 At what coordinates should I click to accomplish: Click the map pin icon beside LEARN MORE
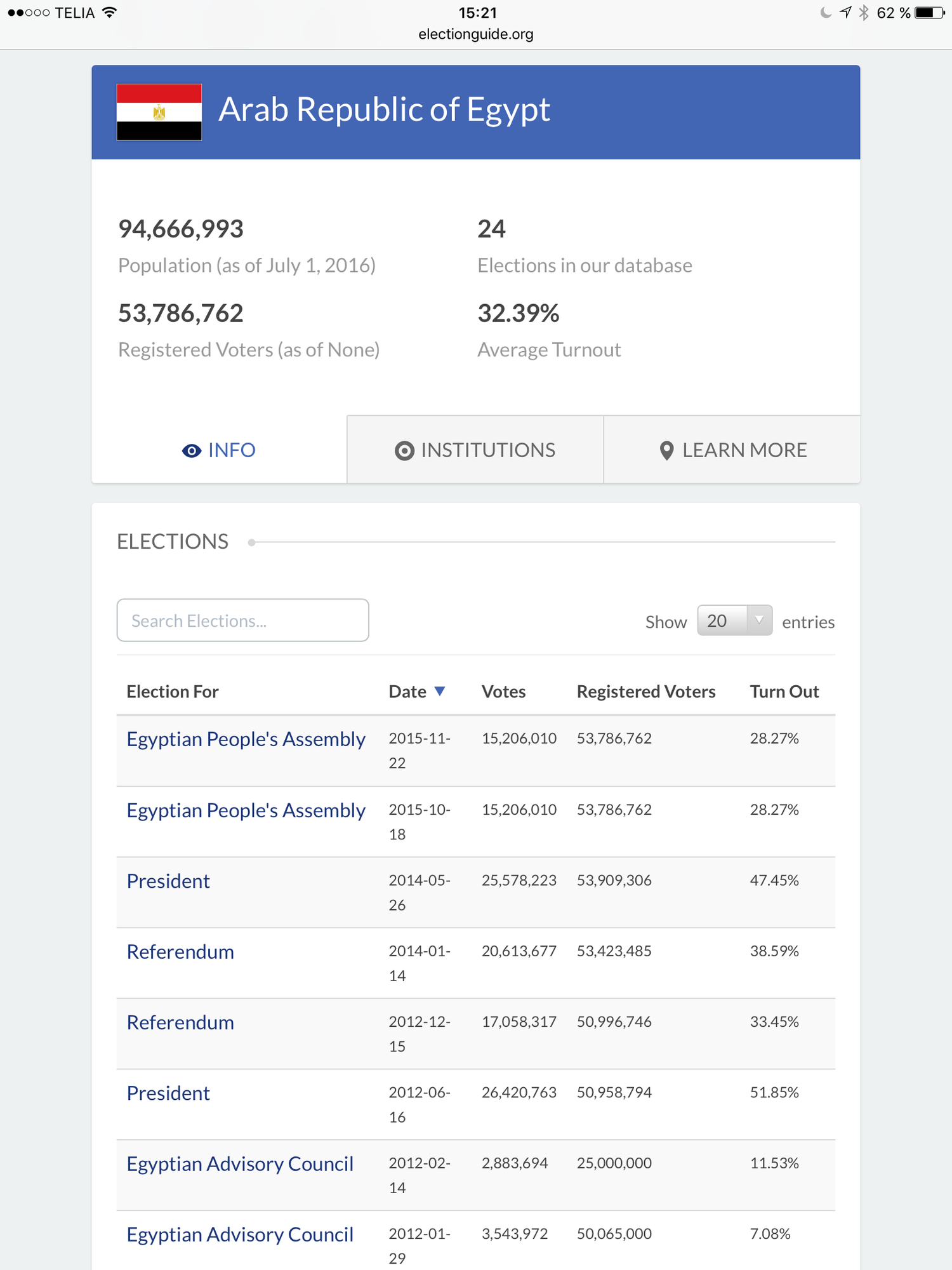point(666,451)
